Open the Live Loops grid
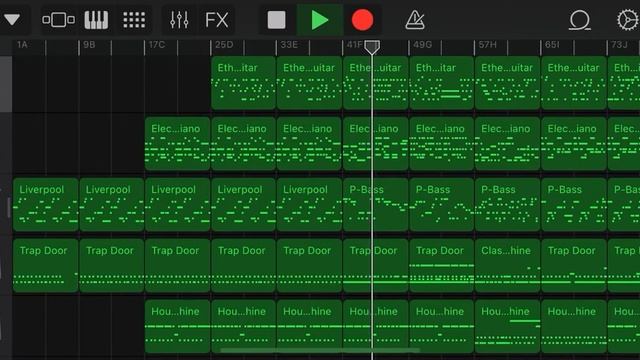The image size is (640, 360). 134,20
